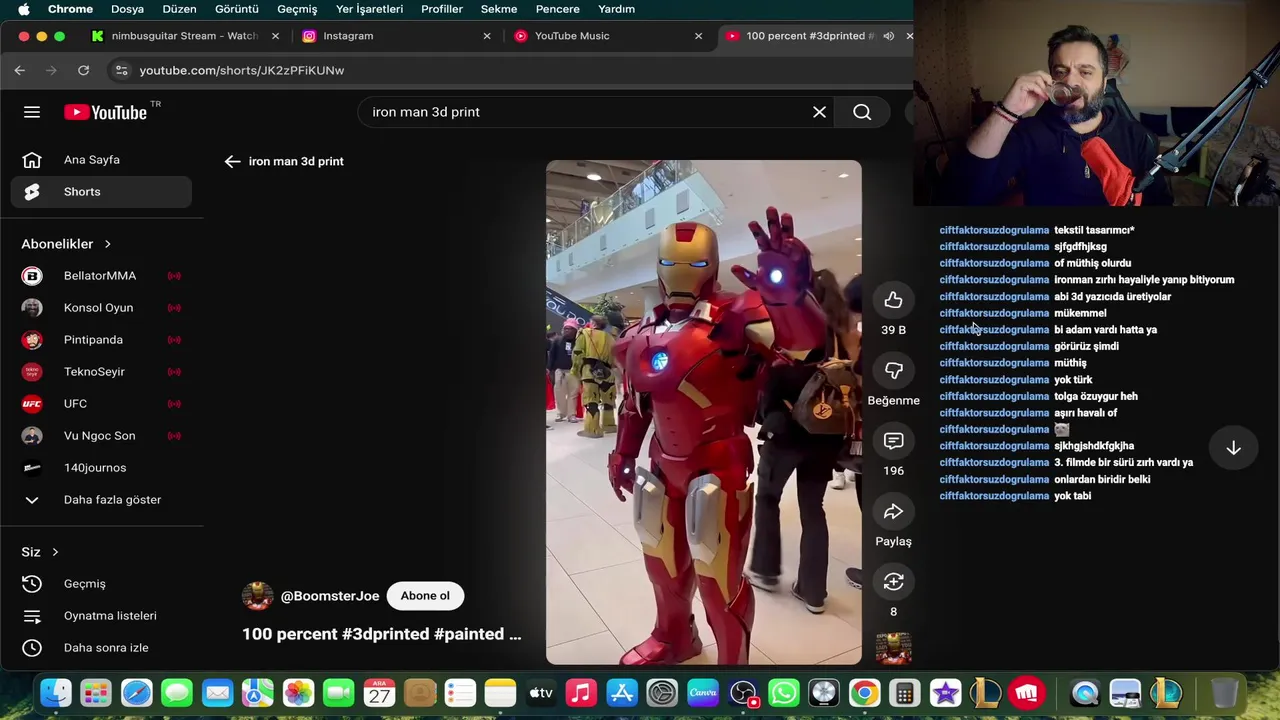Image resolution: width=1280 pixels, height=720 pixels.
Task: Click the Iron Man video player
Action: tap(703, 412)
